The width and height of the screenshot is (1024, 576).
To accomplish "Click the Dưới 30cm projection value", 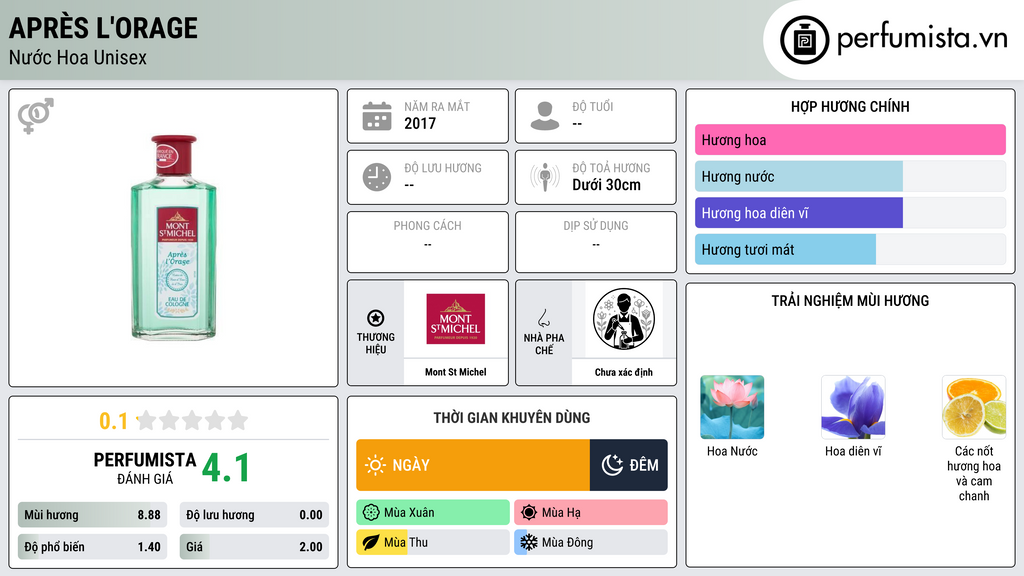I will click(606, 185).
